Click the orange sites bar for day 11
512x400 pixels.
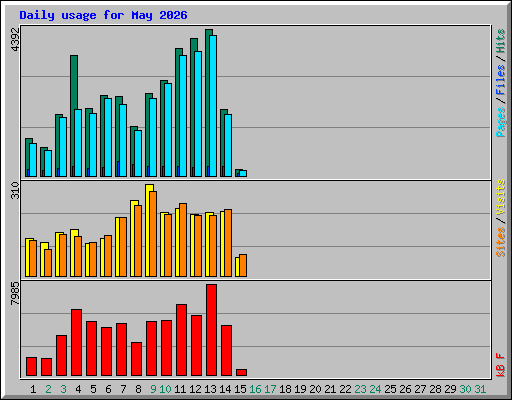click(183, 240)
